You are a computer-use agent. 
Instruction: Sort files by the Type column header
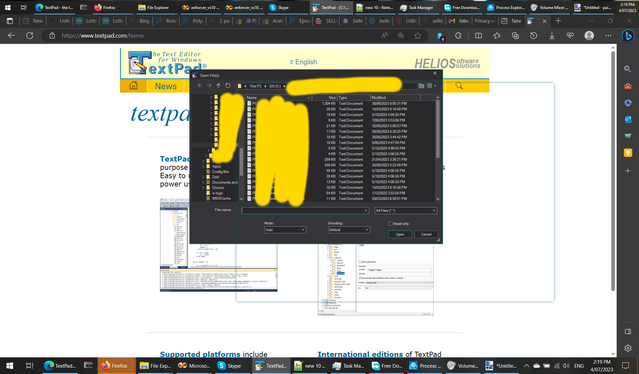click(353, 97)
